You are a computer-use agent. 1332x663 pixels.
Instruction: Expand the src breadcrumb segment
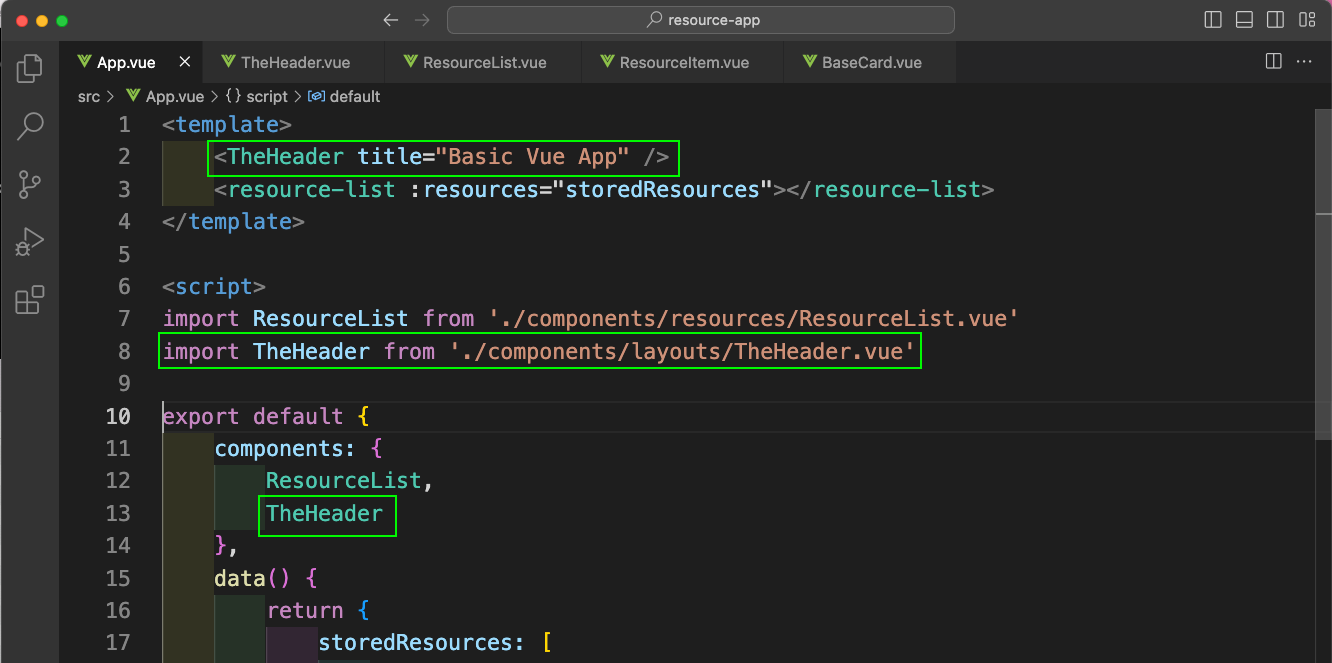pos(89,96)
